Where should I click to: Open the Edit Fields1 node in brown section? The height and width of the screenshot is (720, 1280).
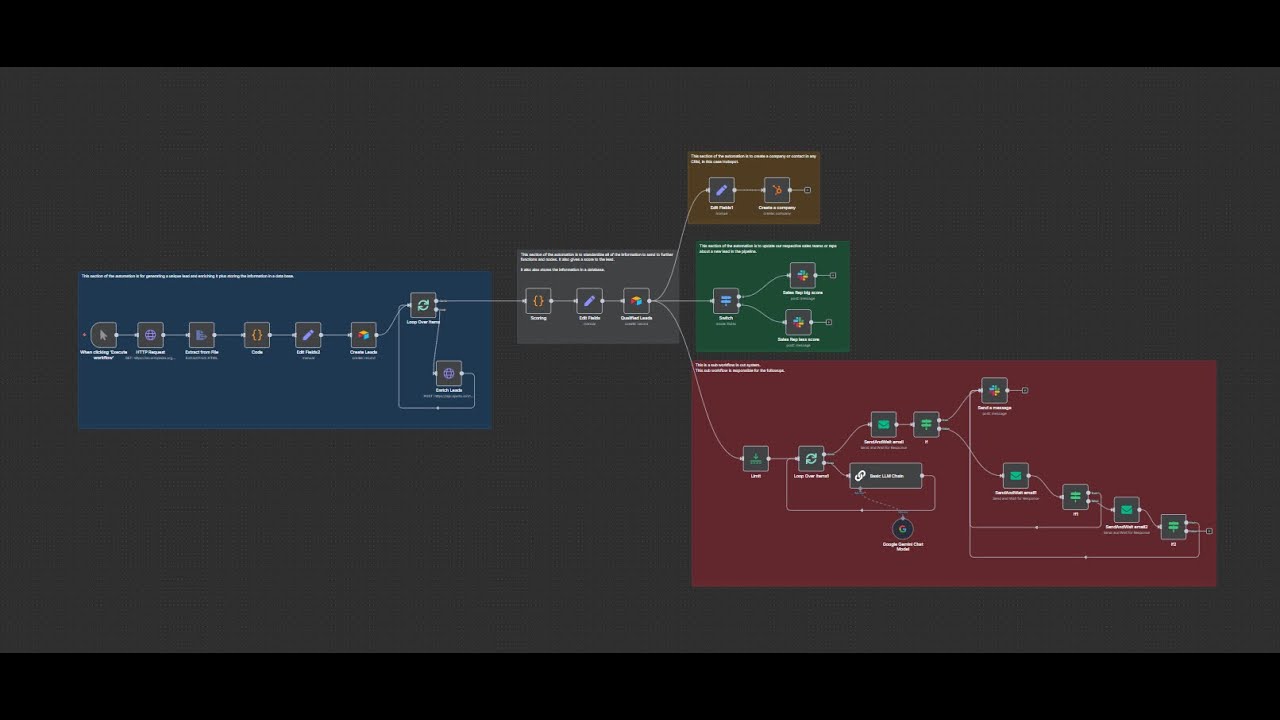tap(722, 190)
